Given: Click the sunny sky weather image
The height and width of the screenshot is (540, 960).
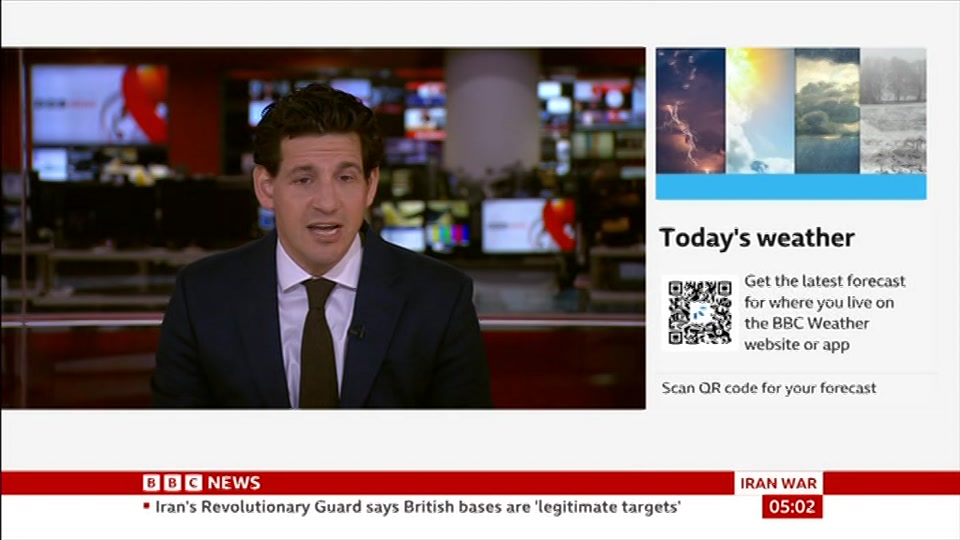Looking at the screenshot, I should [760, 111].
